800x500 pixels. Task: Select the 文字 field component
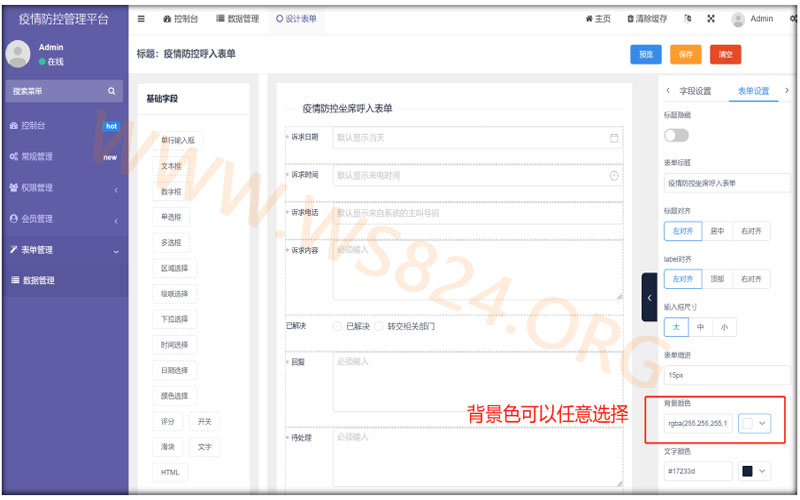[x=205, y=447]
